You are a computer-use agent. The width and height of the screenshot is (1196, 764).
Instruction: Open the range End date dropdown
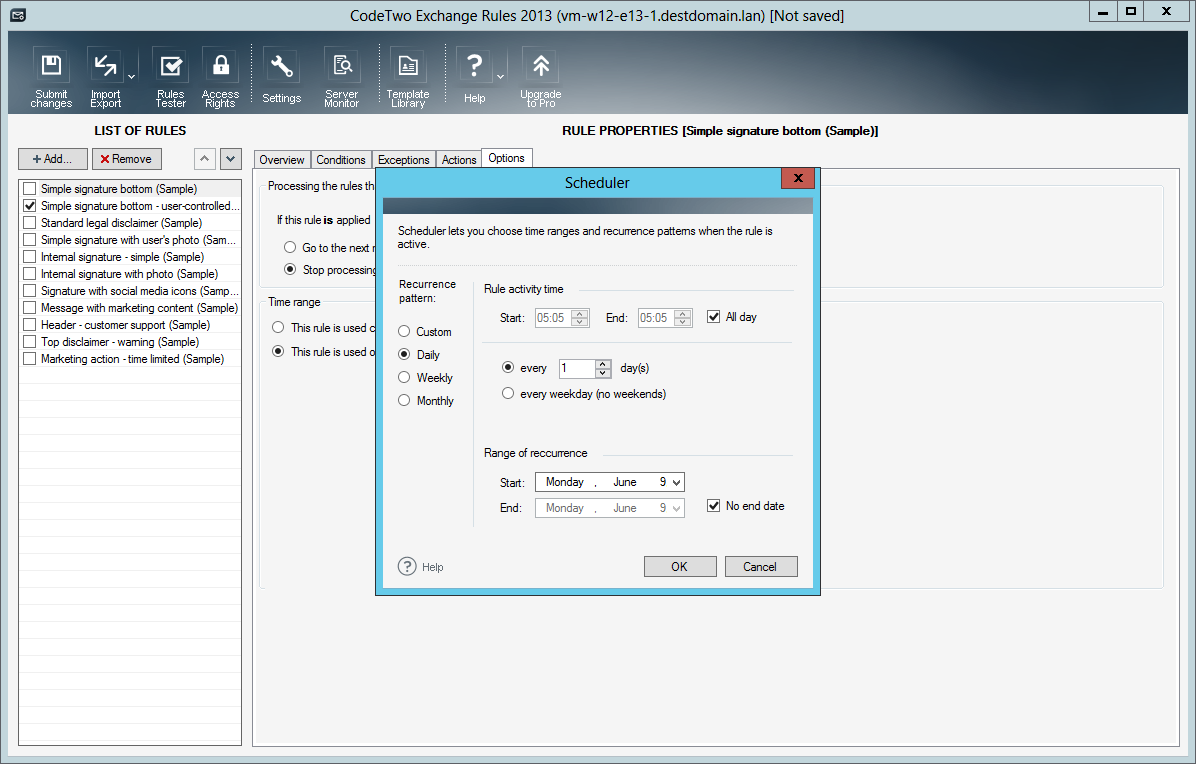pos(677,508)
